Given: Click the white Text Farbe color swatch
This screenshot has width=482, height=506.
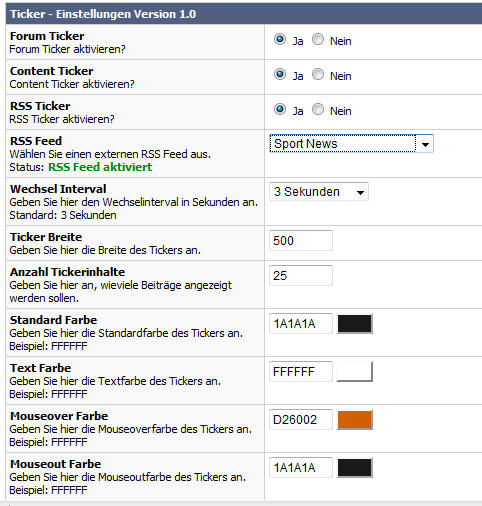Looking at the screenshot, I should (354, 371).
